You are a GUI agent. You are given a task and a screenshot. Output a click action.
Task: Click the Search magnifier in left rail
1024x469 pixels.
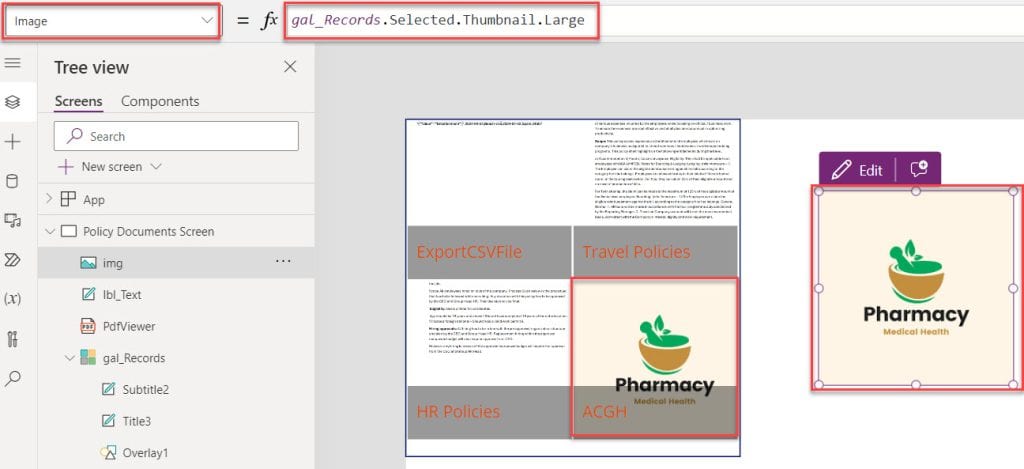12,378
